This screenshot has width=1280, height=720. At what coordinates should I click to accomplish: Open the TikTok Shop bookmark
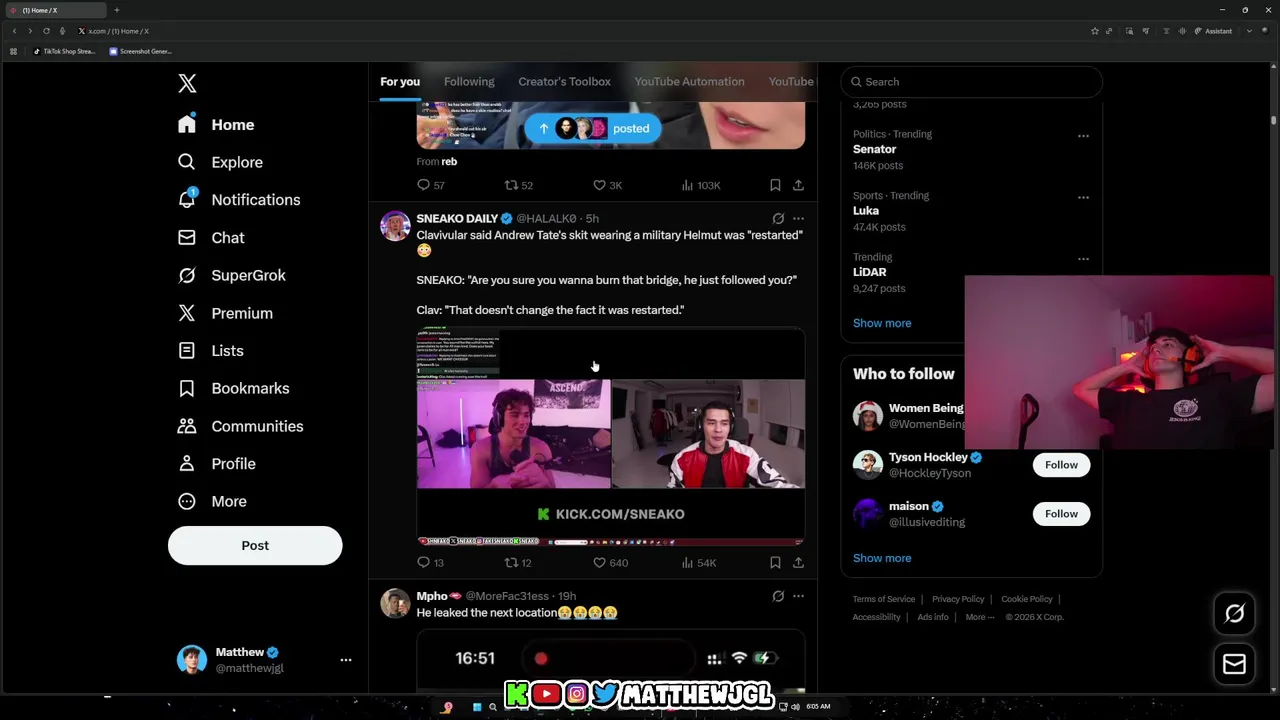point(64,51)
